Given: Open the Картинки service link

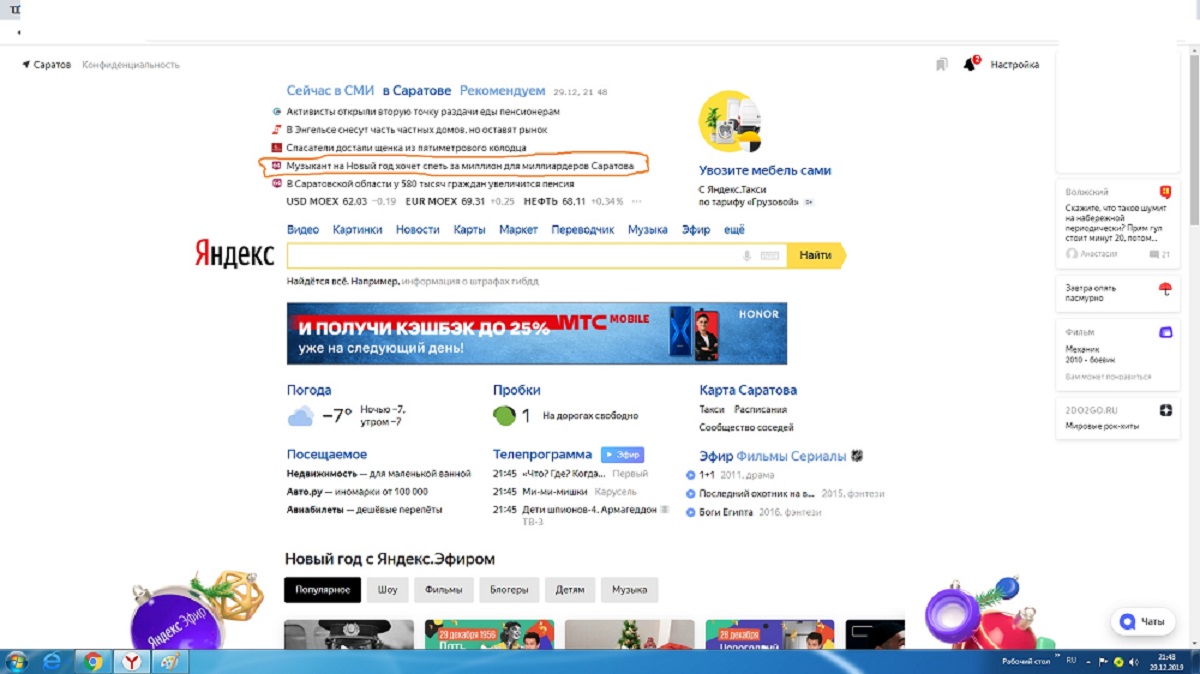Looking at the screenshot, I should click(358, 230).
